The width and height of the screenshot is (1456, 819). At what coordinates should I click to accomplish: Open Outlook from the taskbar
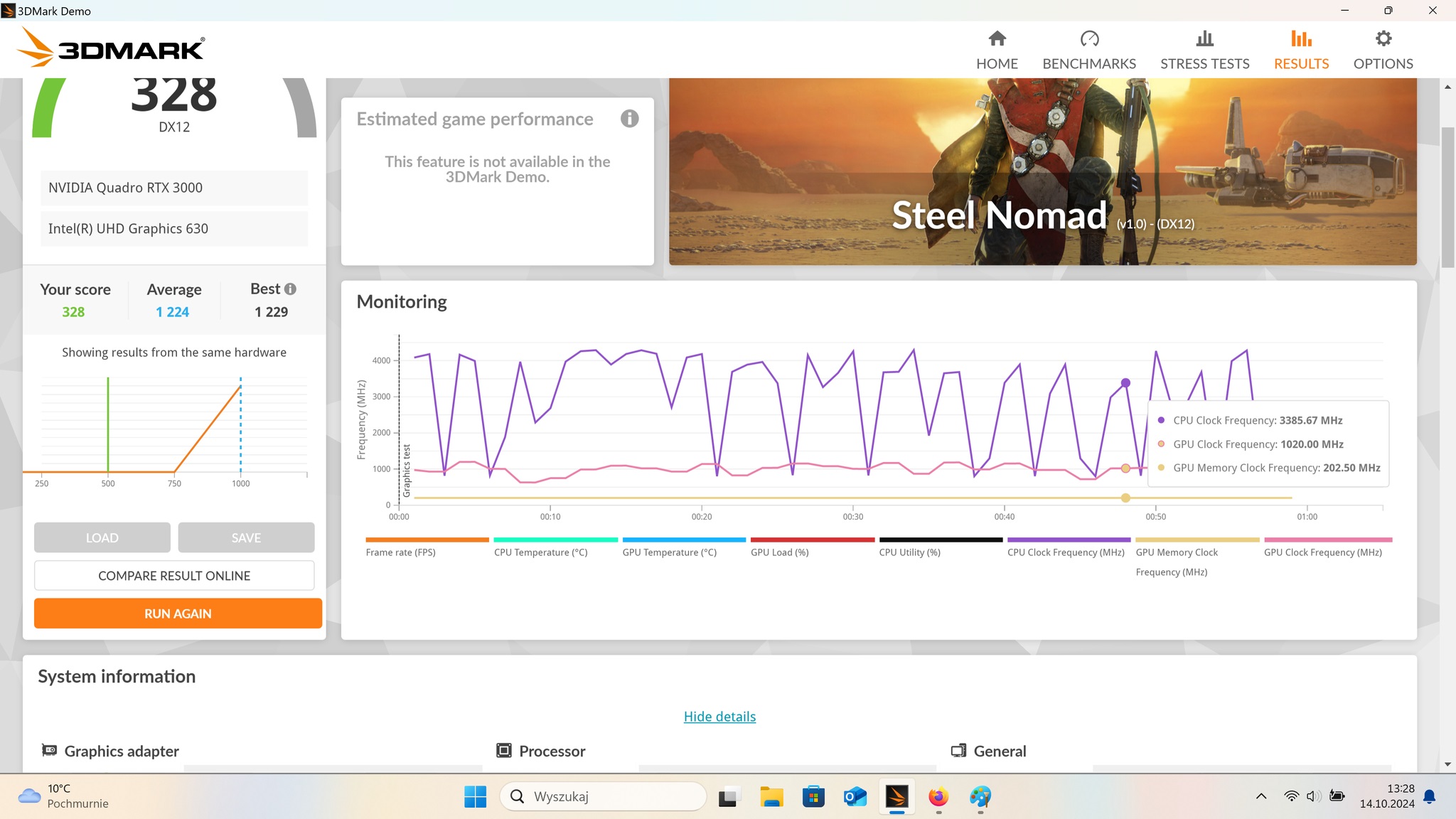[855, 796]
